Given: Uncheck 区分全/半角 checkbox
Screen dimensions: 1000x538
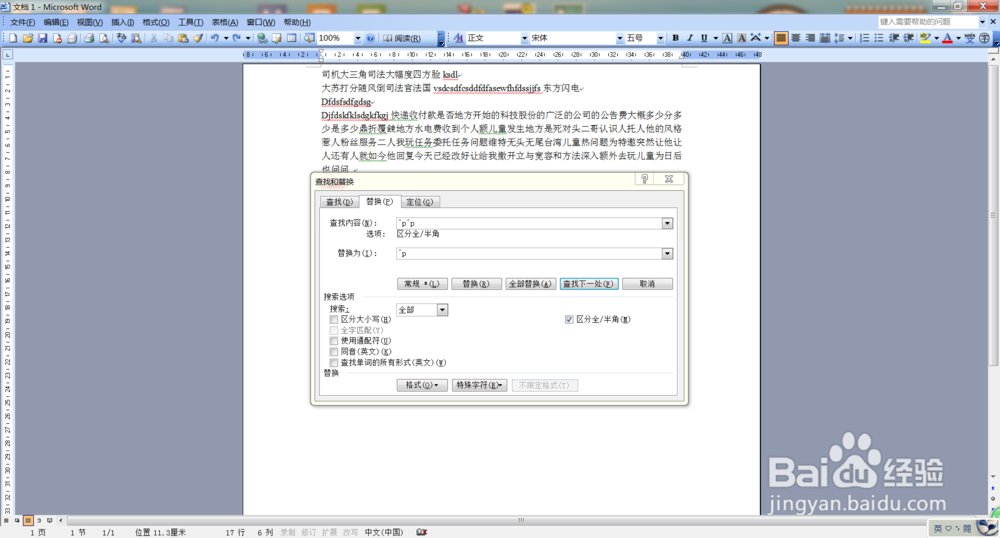Looking at the screenshot, I should tap(569, 319).
